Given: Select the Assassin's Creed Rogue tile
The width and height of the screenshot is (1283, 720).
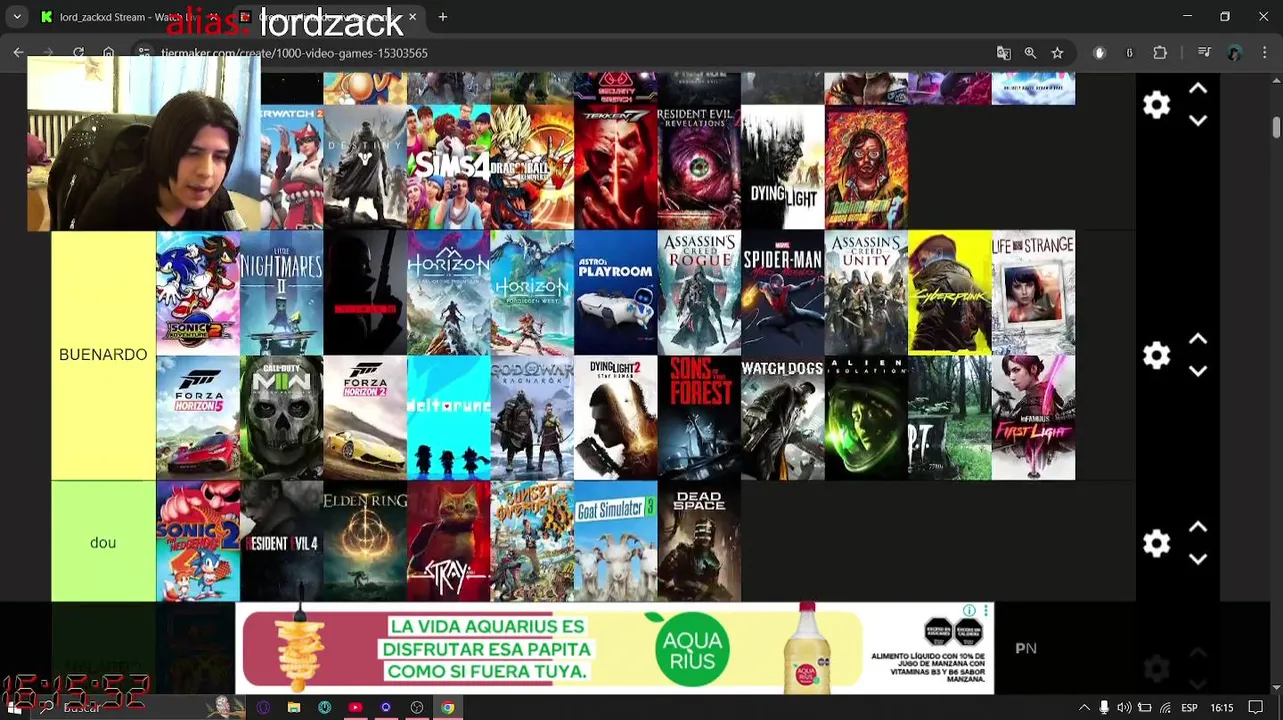Looking at the screenshot, I should (699, 293).
